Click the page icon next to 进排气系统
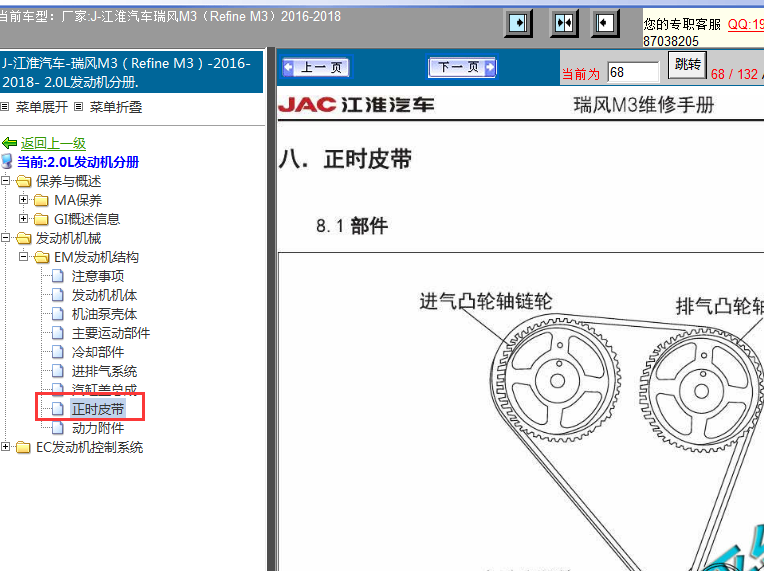 [58, 371]
